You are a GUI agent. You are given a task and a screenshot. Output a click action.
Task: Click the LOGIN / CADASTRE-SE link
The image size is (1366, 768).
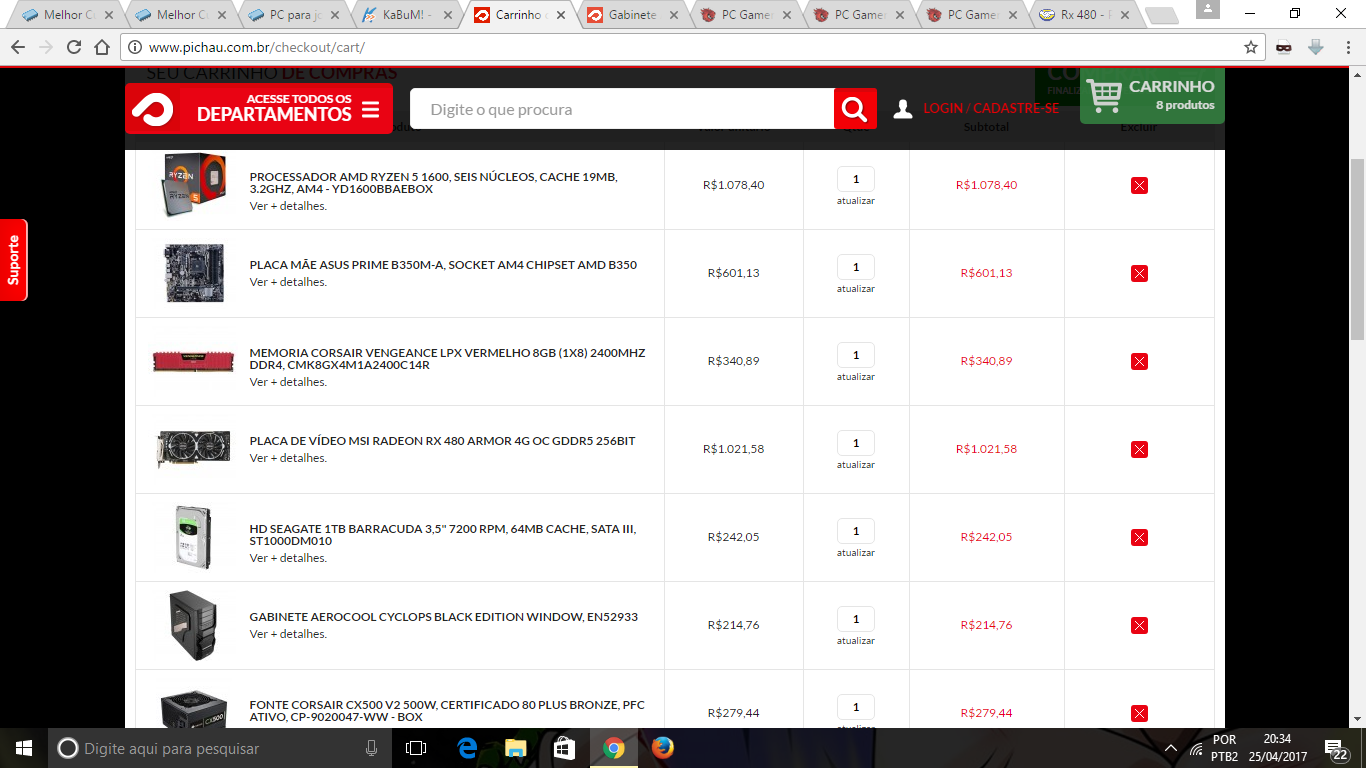(991, 108)
